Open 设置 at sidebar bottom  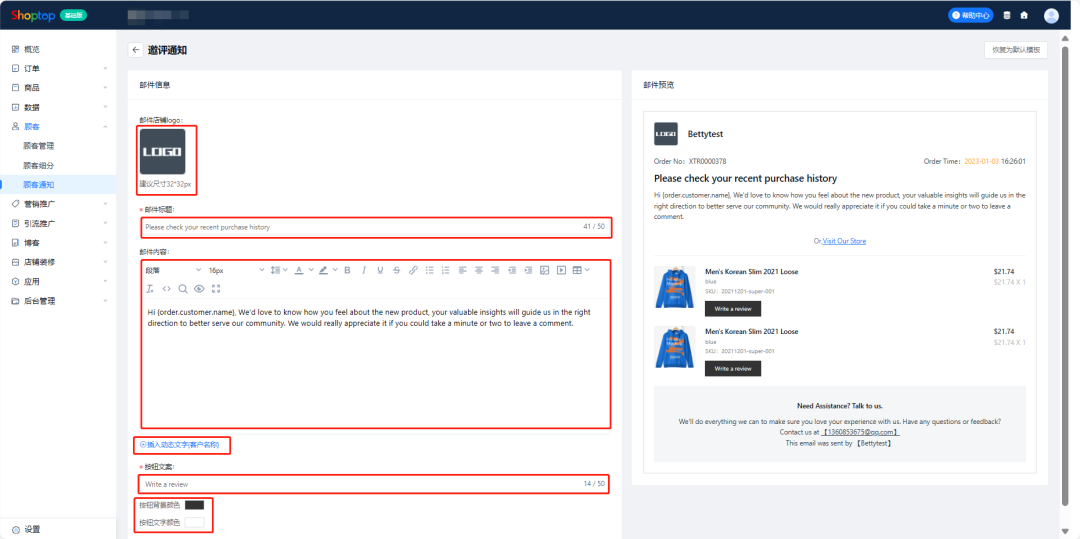32,529
